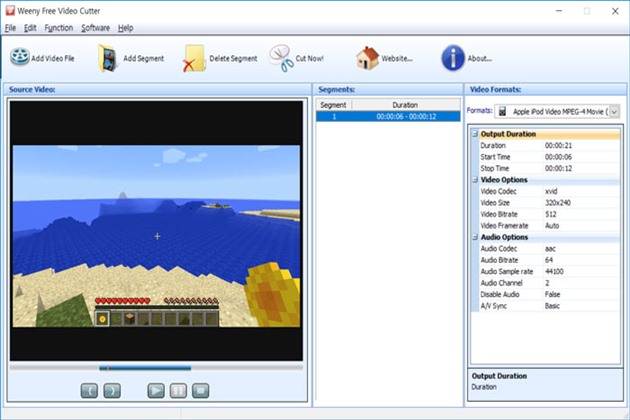Viewport: 630px width, 420px height.
Task: Open the Website house icon
Action: 367,58
